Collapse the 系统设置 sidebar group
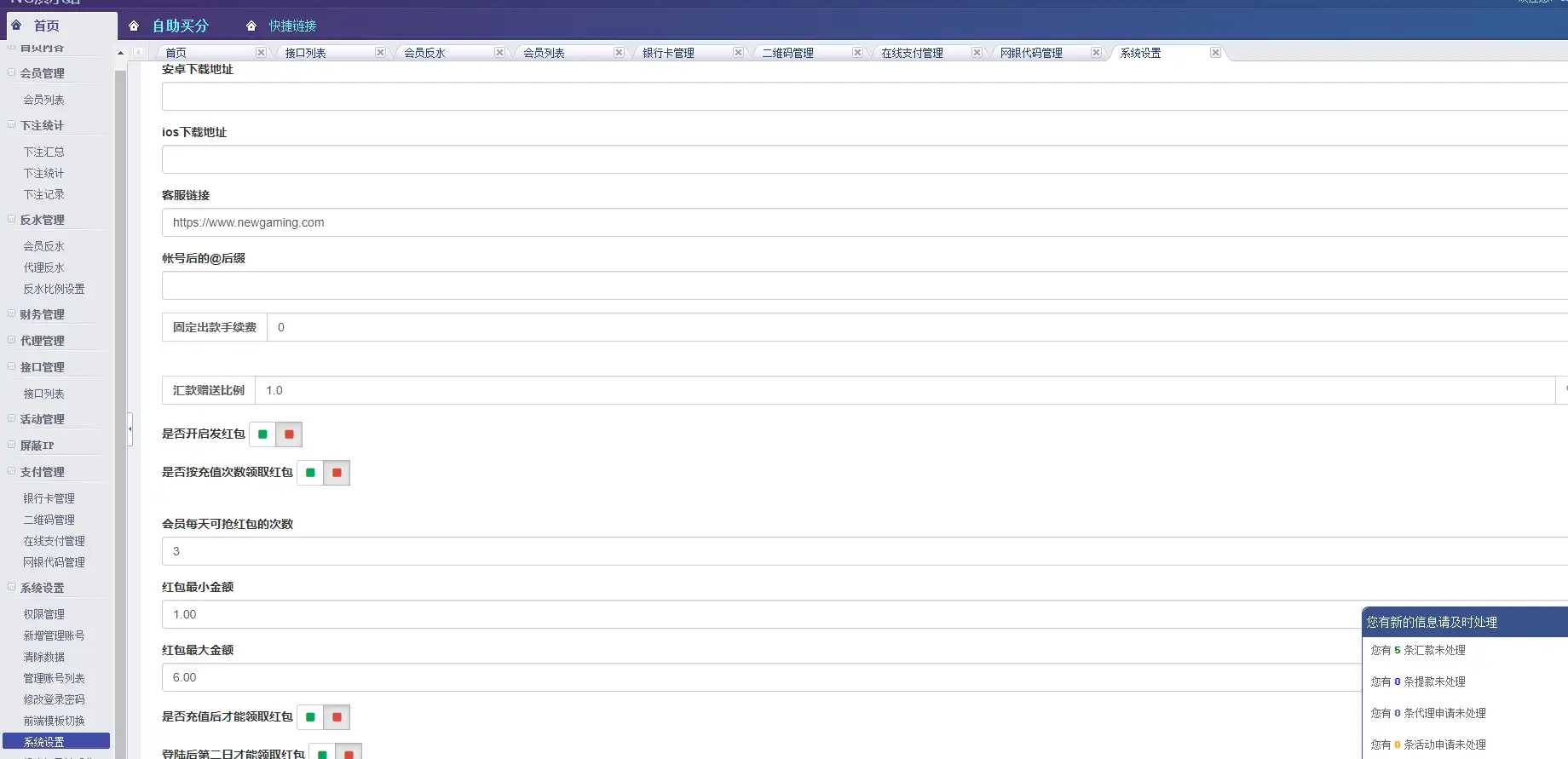 point(12,587)
